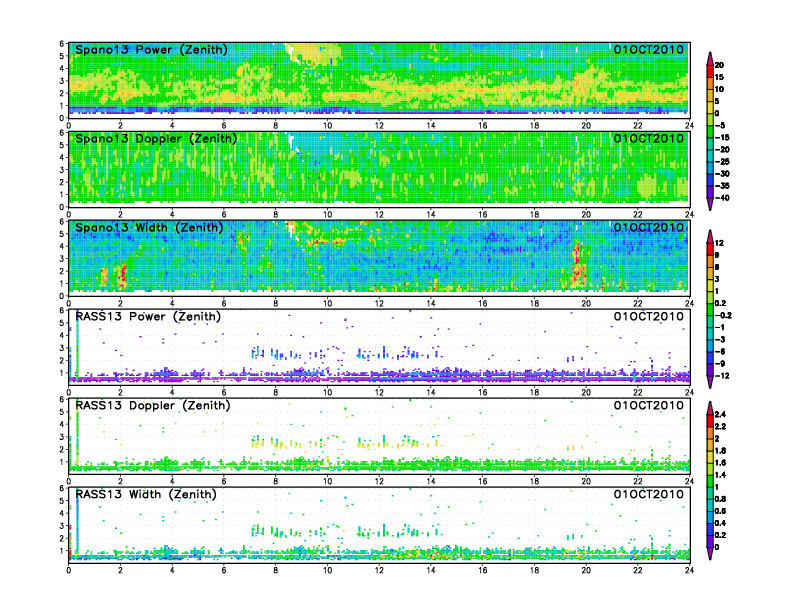Pick the purple bottom arrow of top colorbar
This screenshot has width=792, height=612.
click(x=710, y=204)
